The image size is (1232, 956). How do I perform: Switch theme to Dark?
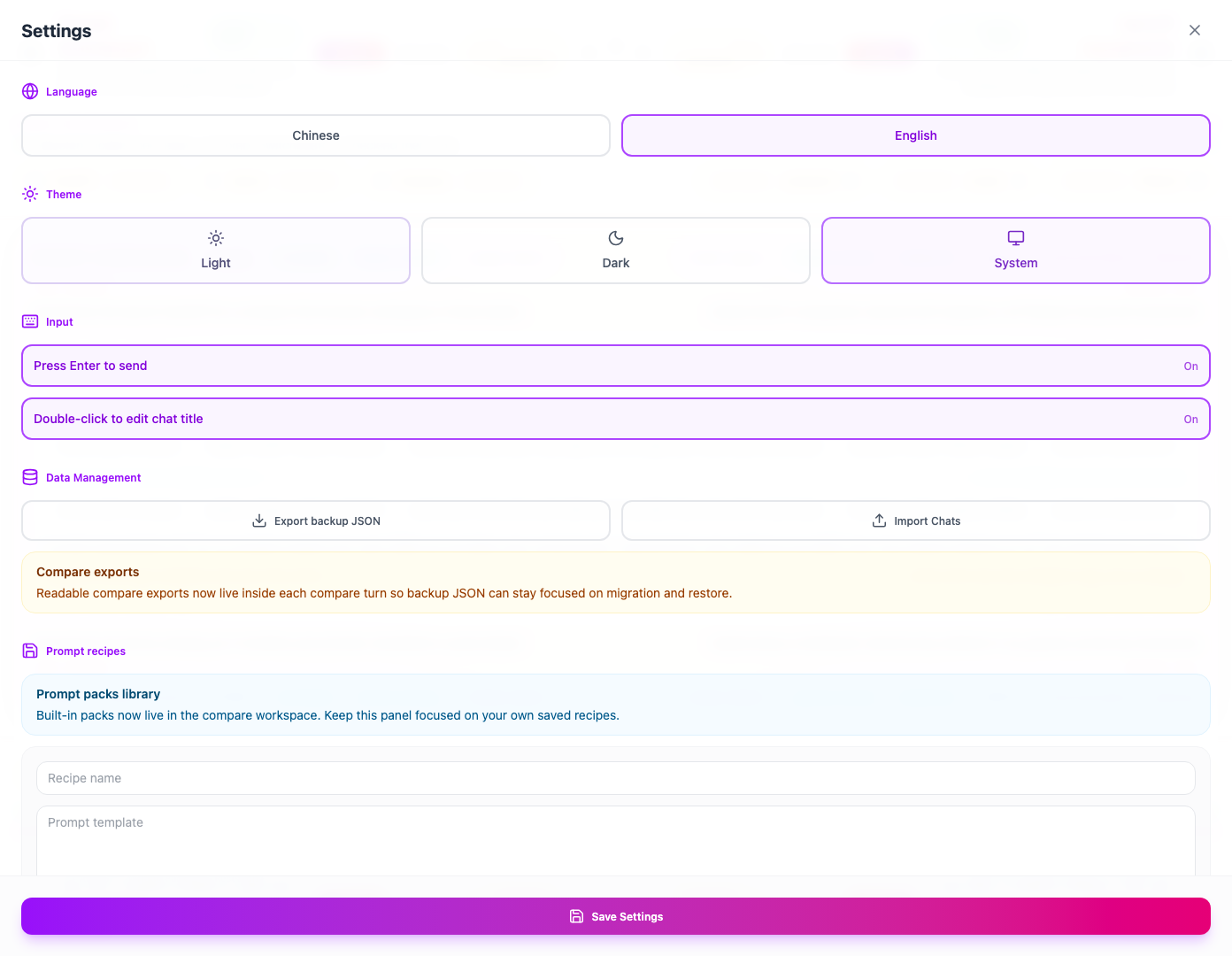point(616,251)
